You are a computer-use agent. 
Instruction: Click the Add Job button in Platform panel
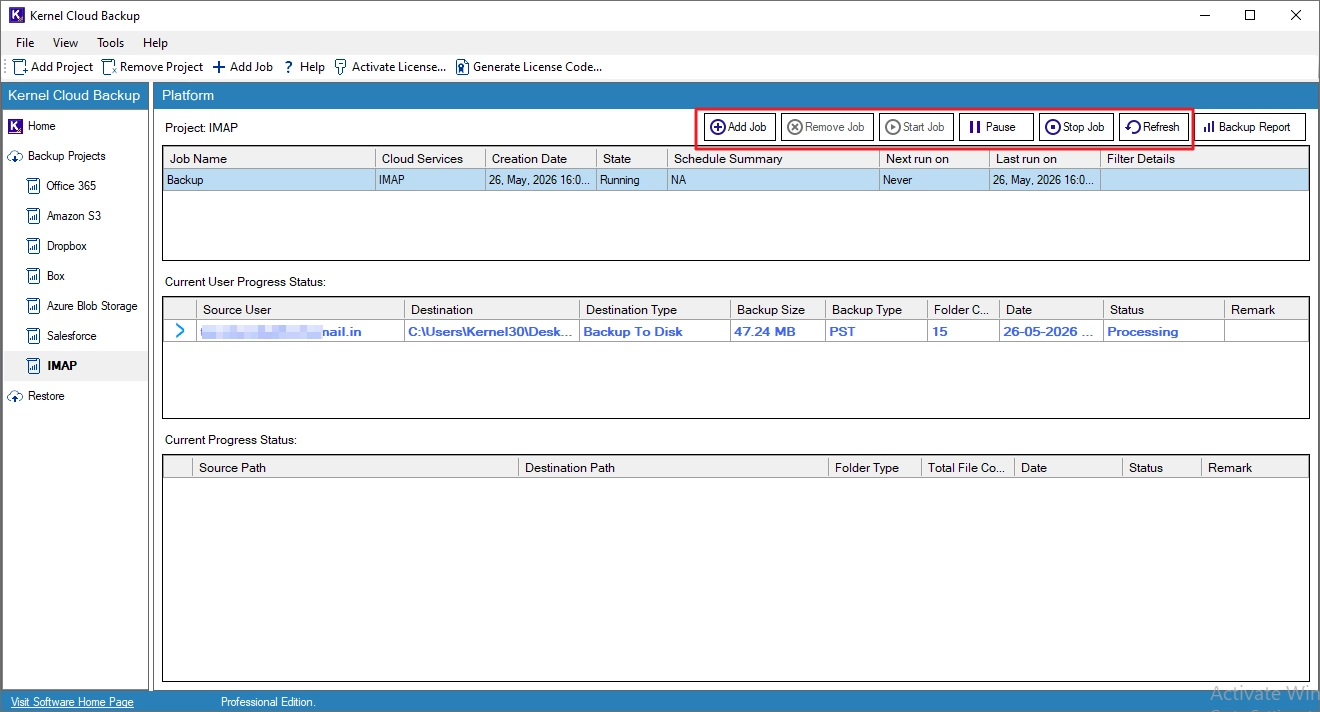point(739,127)
